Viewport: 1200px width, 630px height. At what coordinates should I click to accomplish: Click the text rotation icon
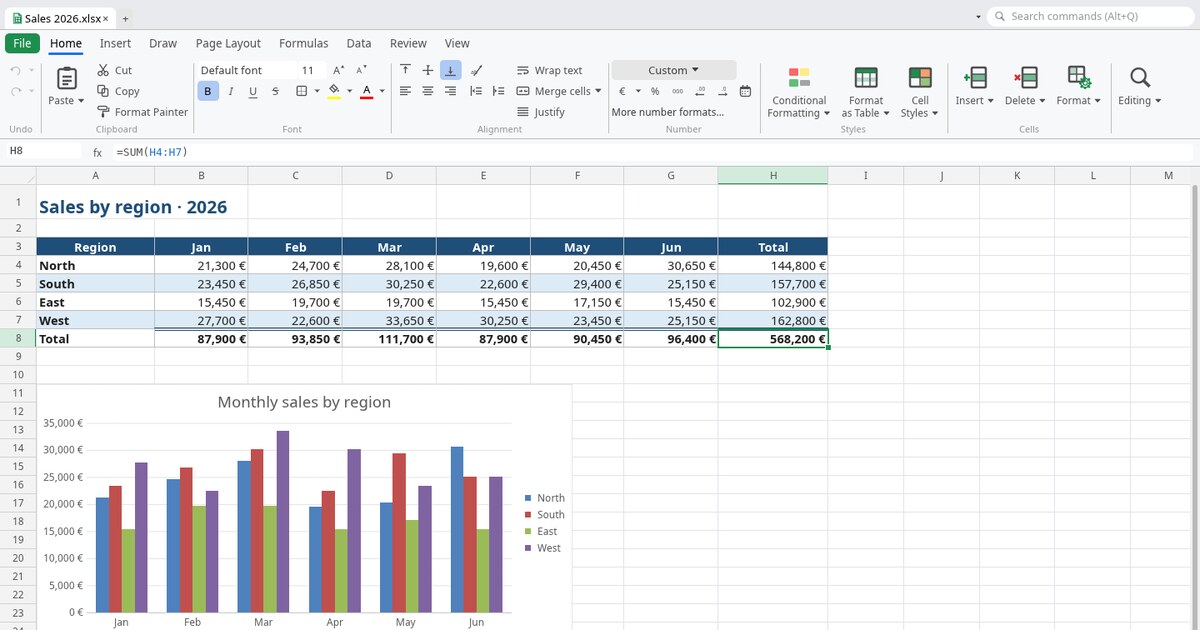tap(476, 70)
